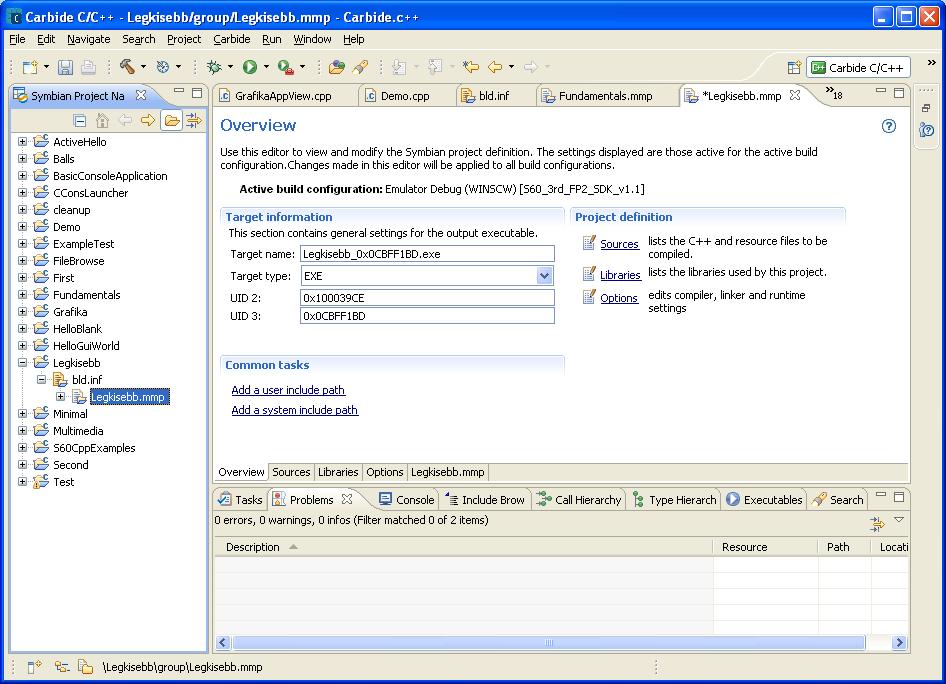Open the Target type combo box
Screen dimensions: 946x684
tap(427, 276)
